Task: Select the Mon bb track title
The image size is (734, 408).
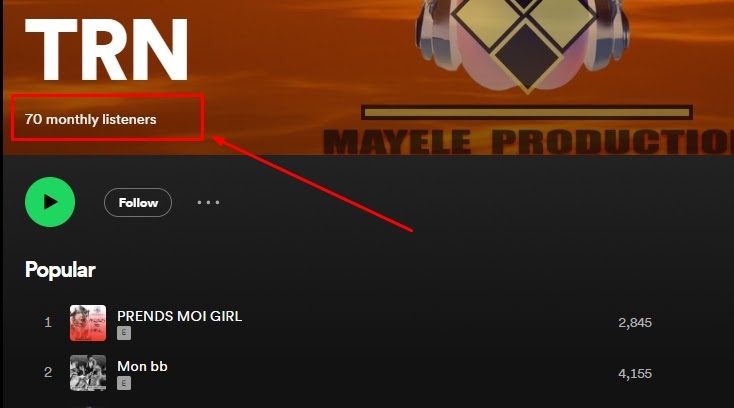Action: tap(142, 366)
